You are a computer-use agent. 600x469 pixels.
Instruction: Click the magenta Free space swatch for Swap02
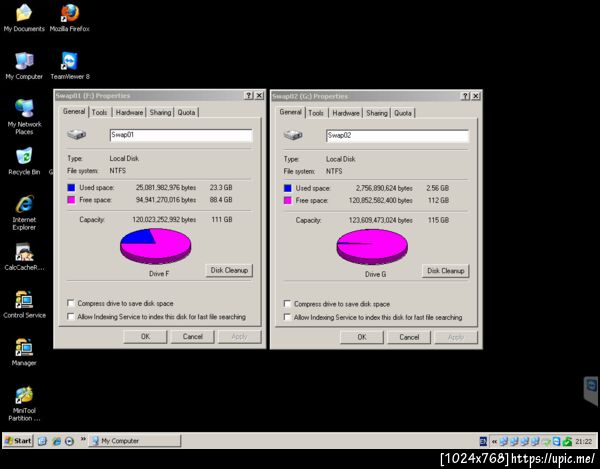[288, 200]
